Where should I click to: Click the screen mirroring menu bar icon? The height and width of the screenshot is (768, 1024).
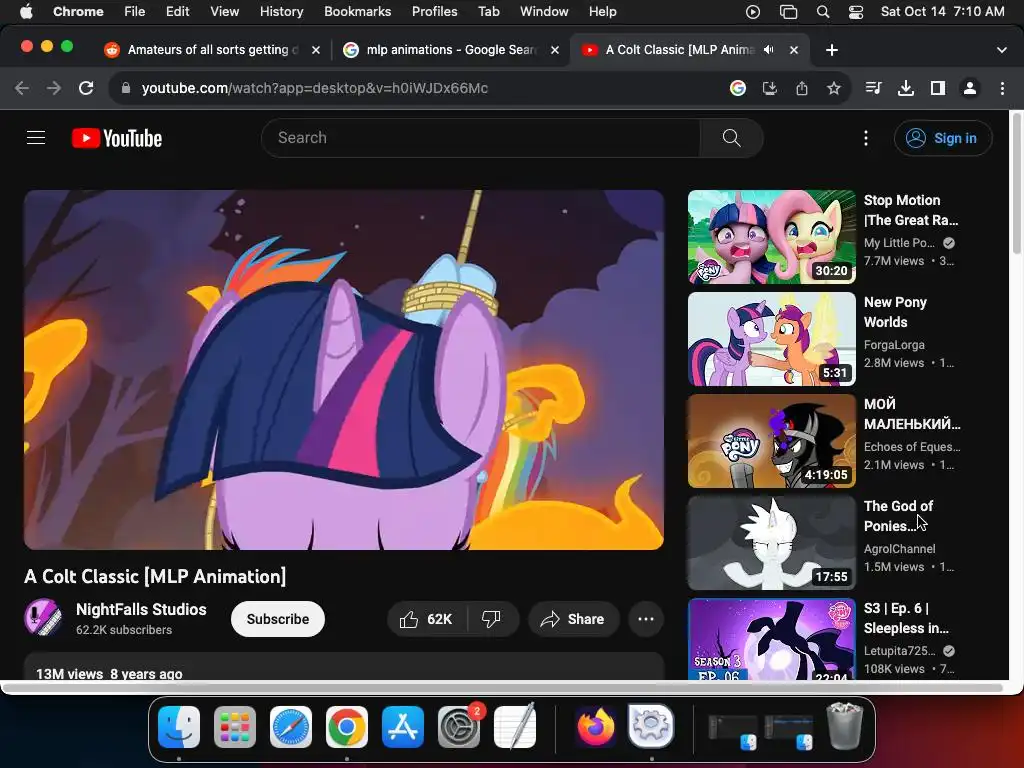coord(788,11)
